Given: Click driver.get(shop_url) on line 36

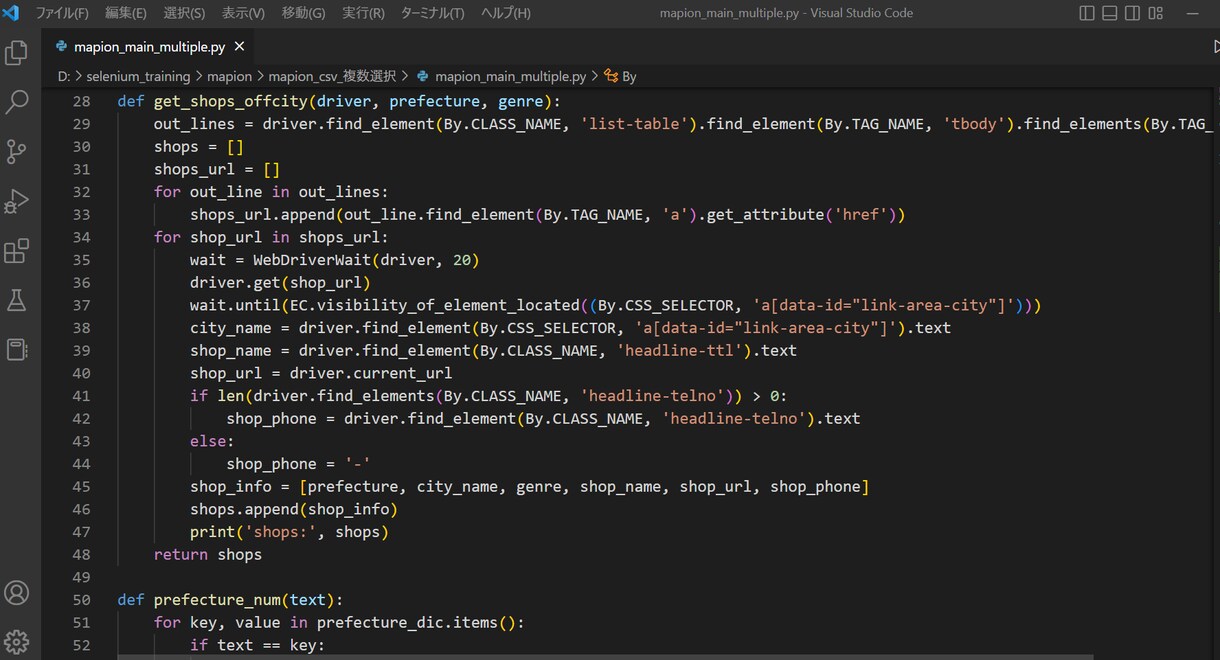Looking at the screenshot, I should point(280,283).
